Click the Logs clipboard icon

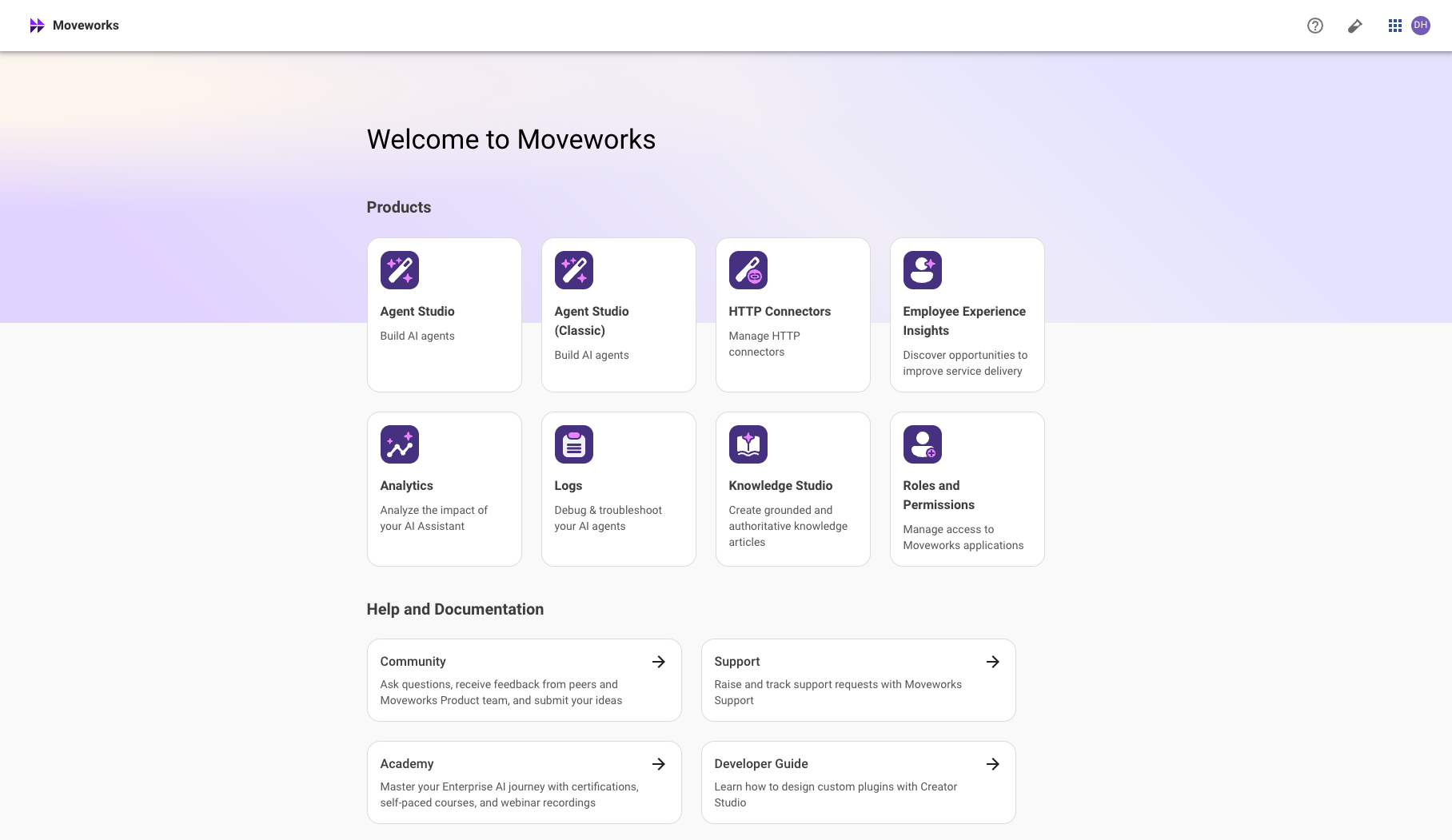click(574, 444)
